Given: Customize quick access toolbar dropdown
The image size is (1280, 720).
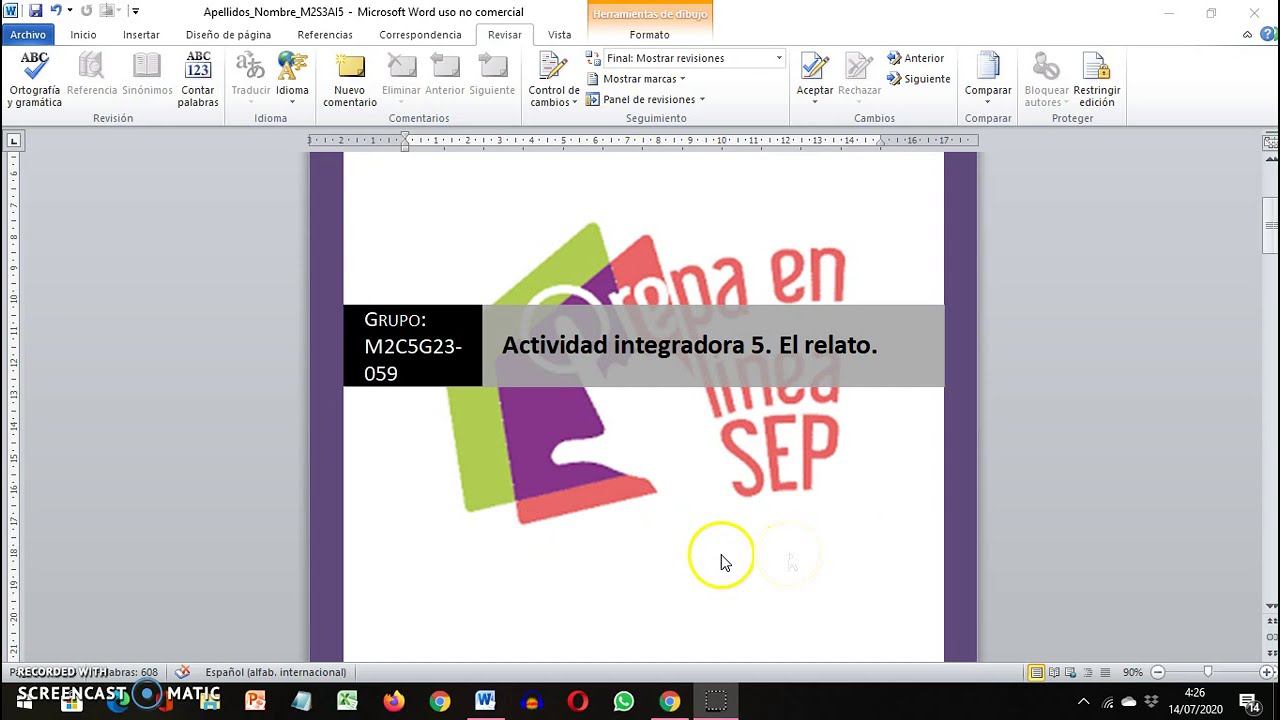Looking at the screenshot, I should coord(136,11).
